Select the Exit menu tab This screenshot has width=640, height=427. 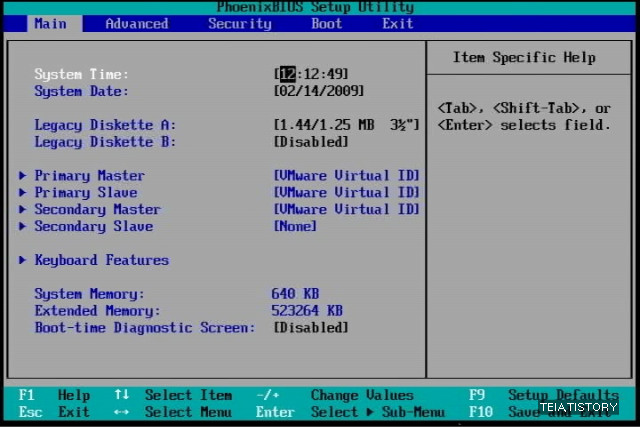pos(398,24)
